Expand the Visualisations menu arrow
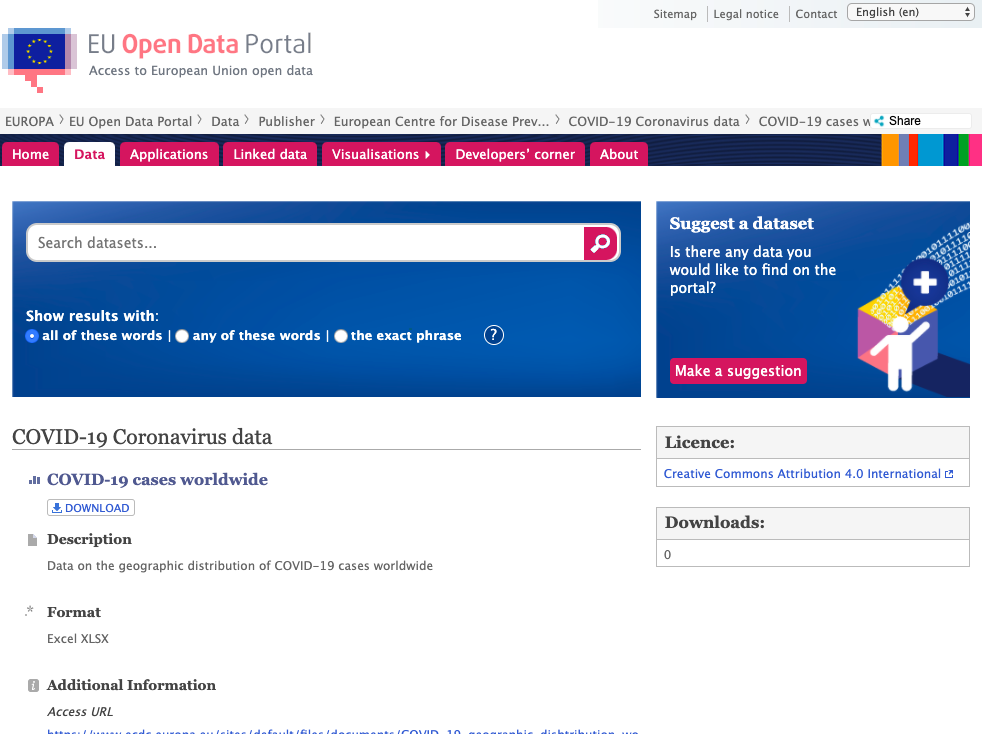 428,154
